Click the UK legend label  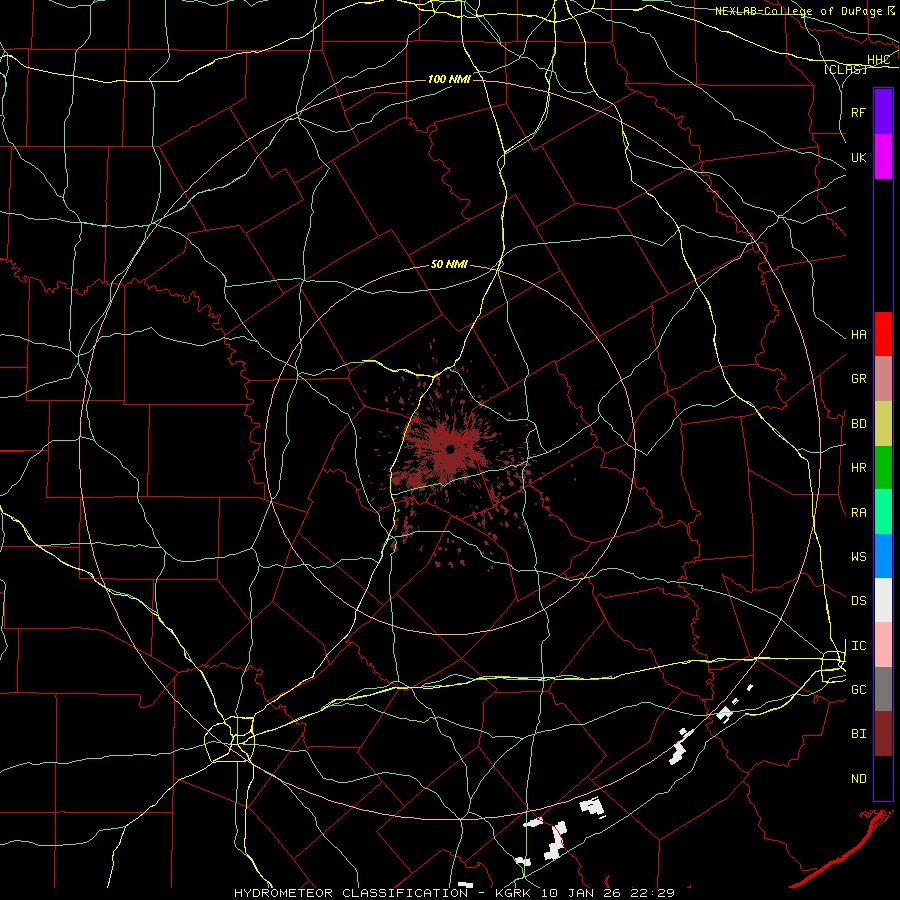858,157
